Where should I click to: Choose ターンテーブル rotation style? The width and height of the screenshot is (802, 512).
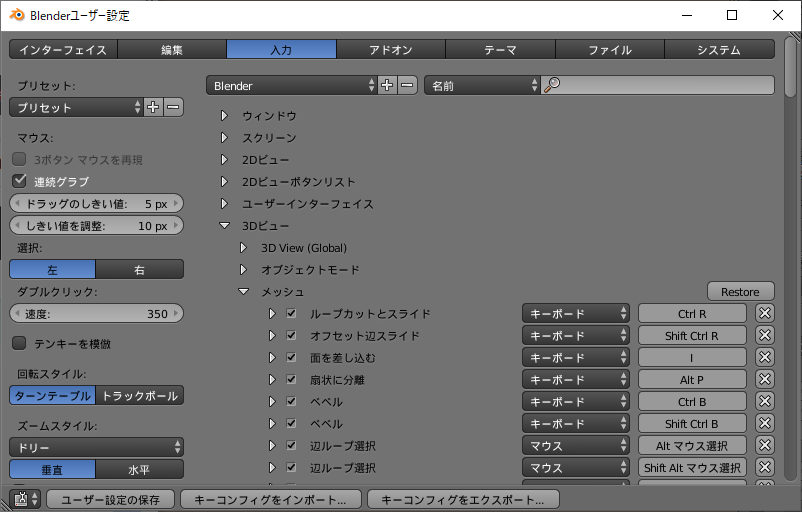tap(53, 396)
